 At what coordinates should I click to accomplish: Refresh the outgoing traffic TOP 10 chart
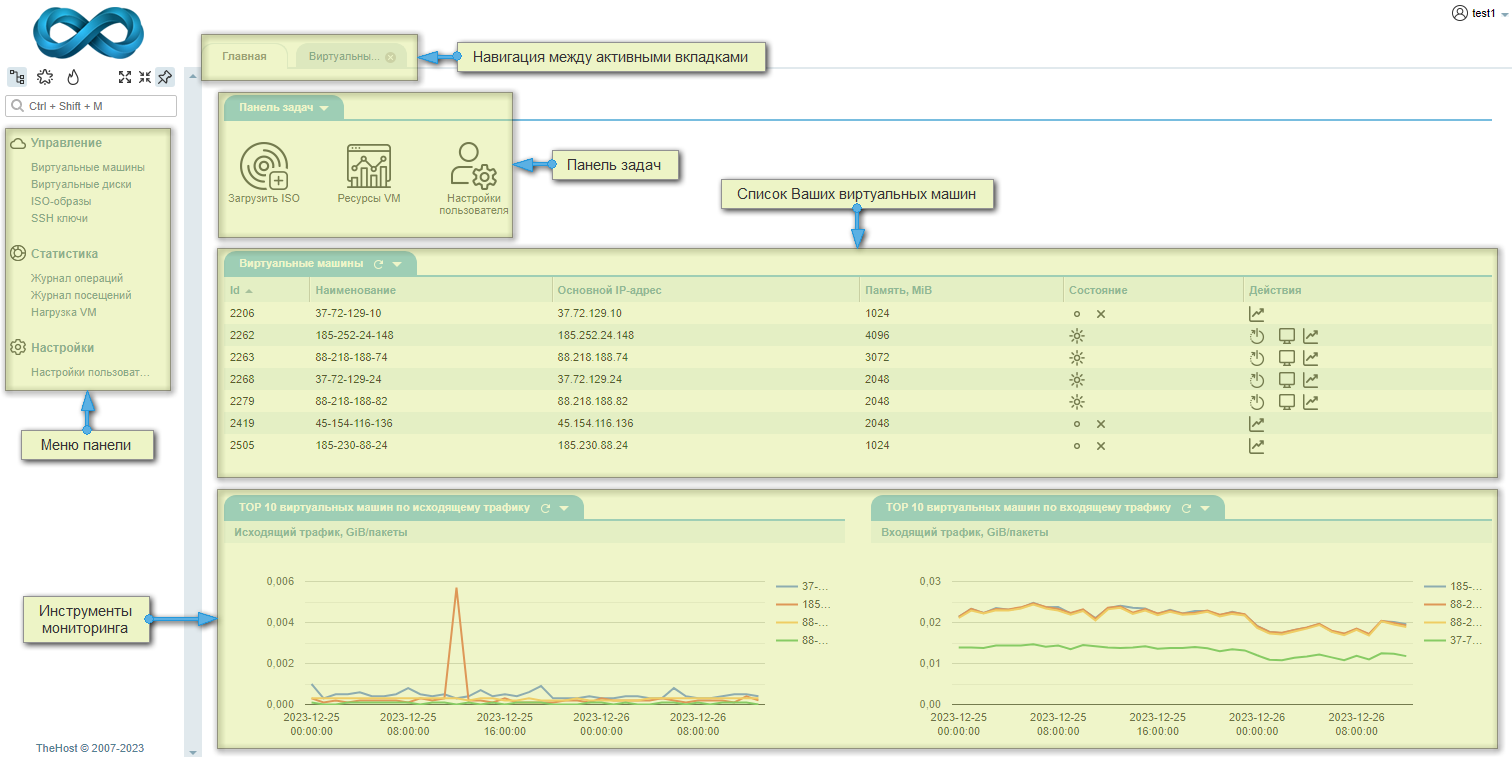[545, 508]
